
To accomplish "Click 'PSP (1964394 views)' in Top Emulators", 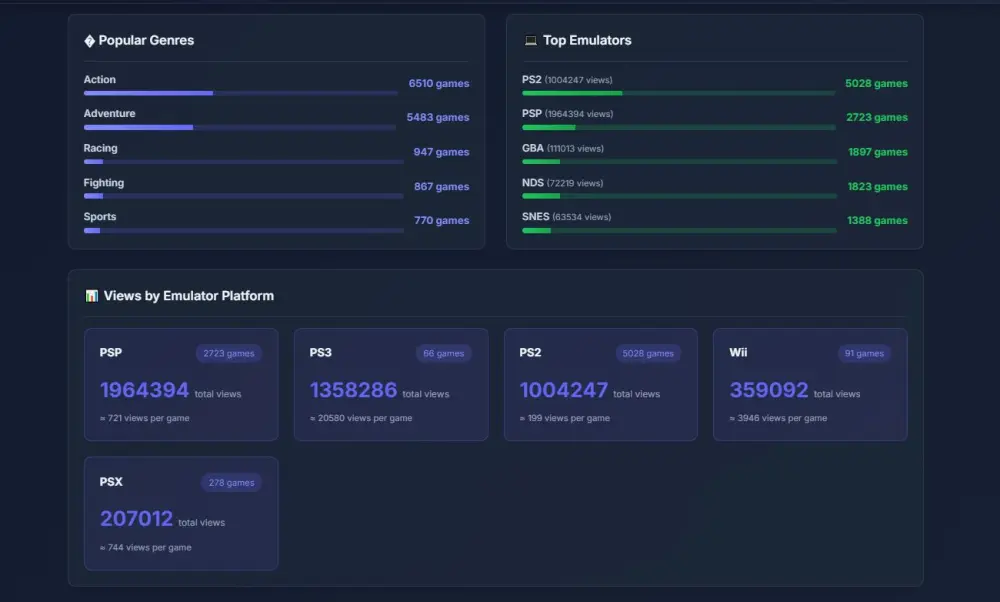I will point(568,114).
